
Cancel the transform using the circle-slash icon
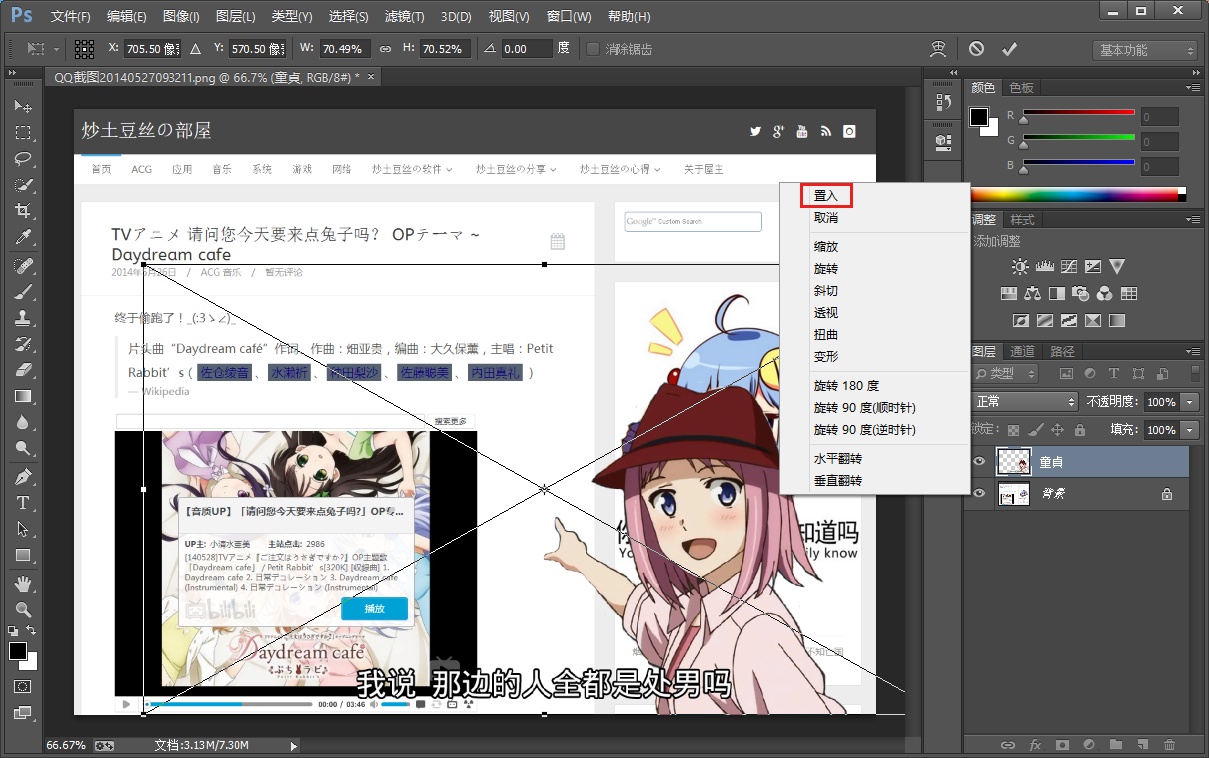976,49
